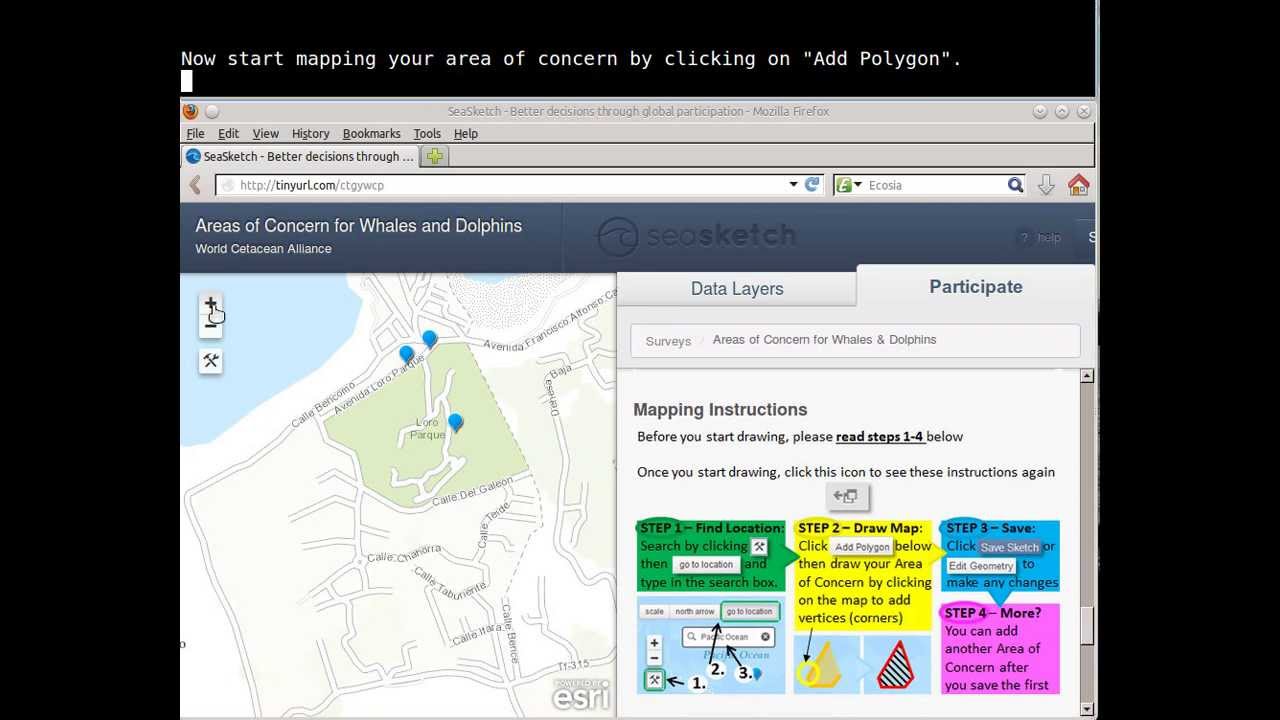Open the History menu
Image resolution: width=1280 pixels, height=720 pixels.
click(310, 133)
